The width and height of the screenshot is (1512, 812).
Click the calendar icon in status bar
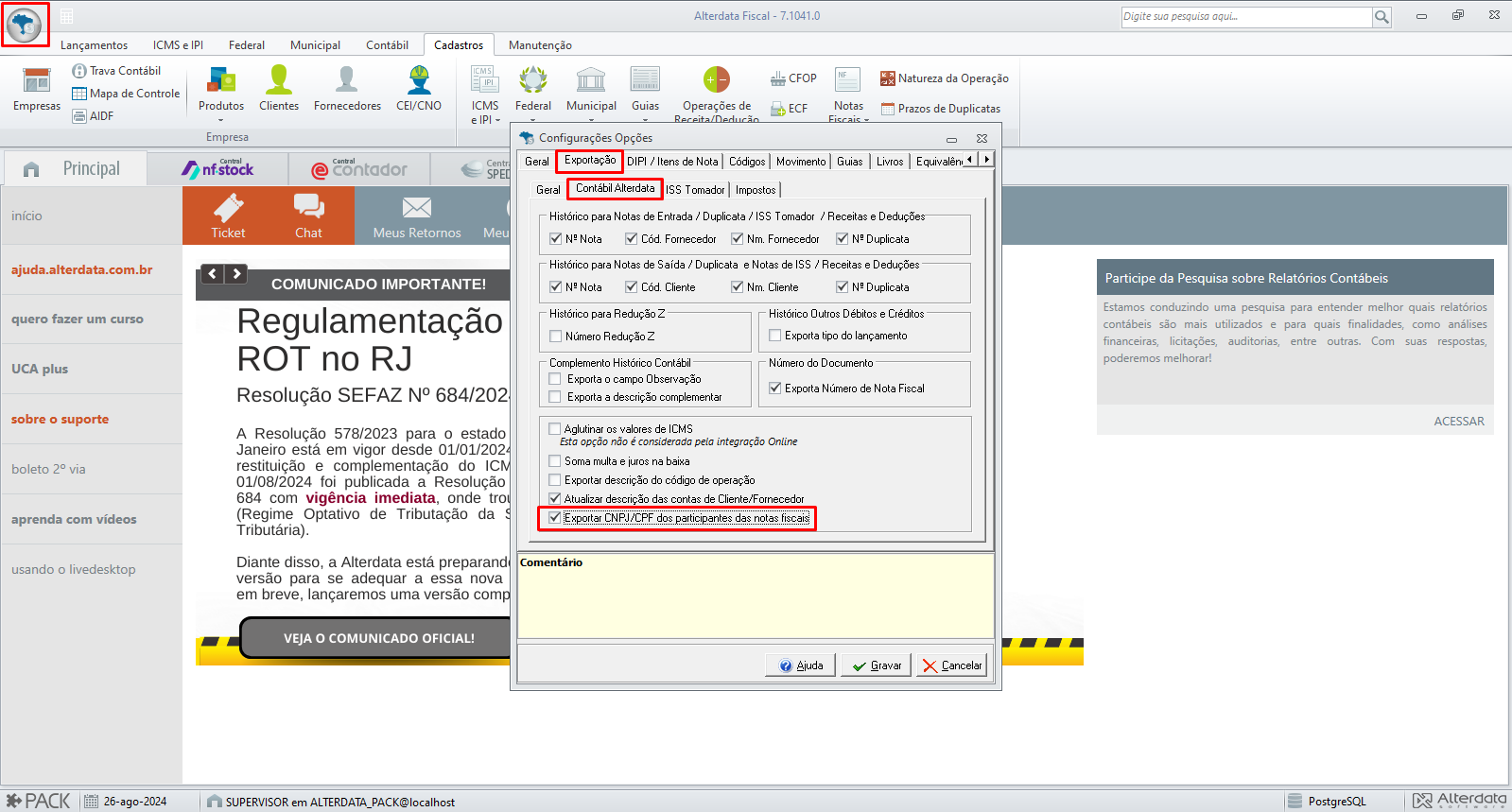[92, 802]
